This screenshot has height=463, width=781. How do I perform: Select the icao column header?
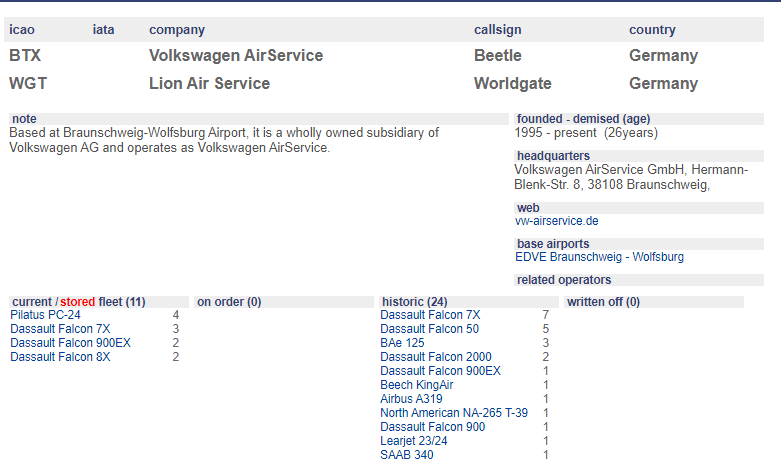click(22, 30)
